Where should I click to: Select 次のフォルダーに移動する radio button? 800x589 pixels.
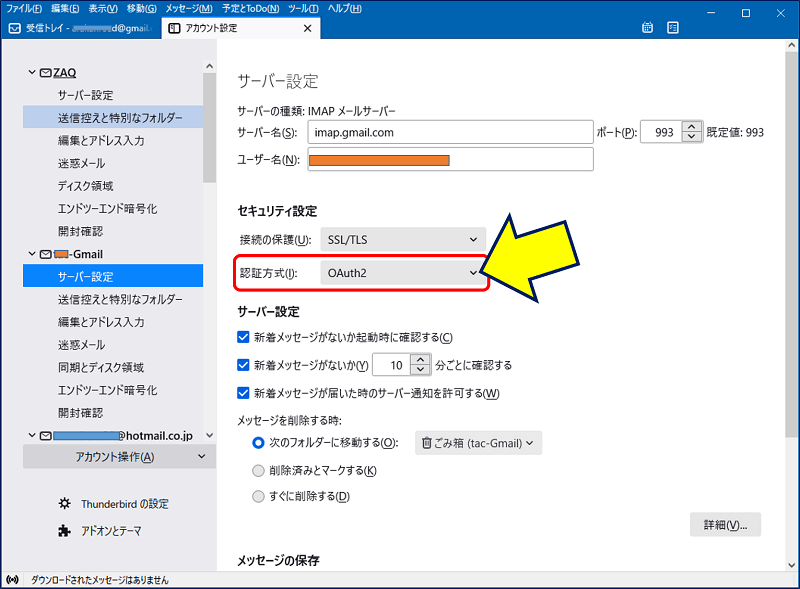coord(258,443)
